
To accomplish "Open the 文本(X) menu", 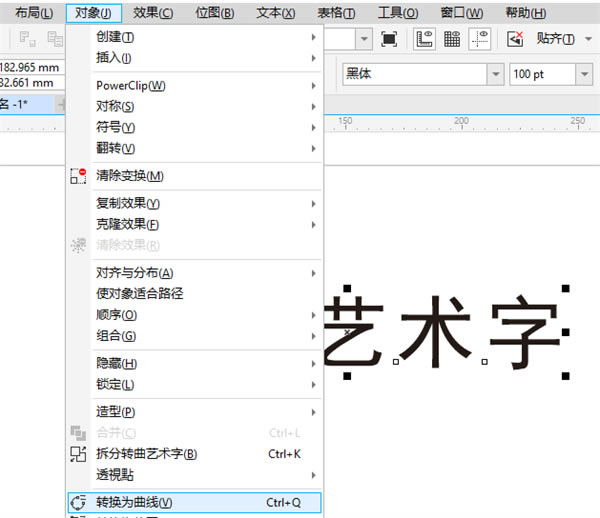I will click(276, 13).
